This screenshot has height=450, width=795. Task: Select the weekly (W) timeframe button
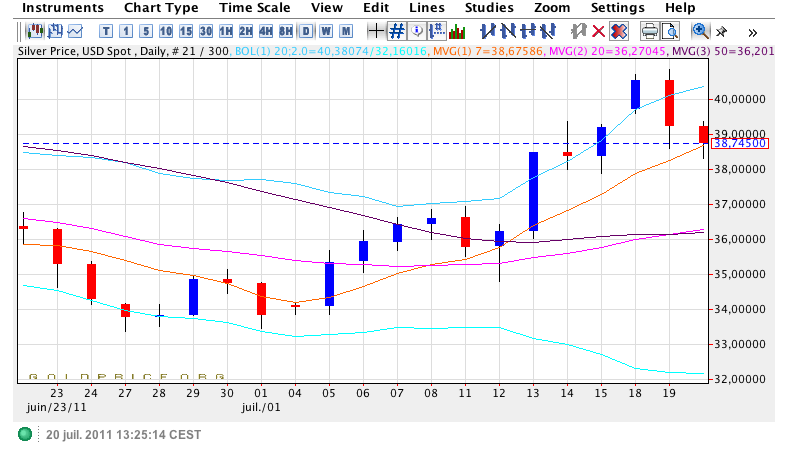pos(325,30)
